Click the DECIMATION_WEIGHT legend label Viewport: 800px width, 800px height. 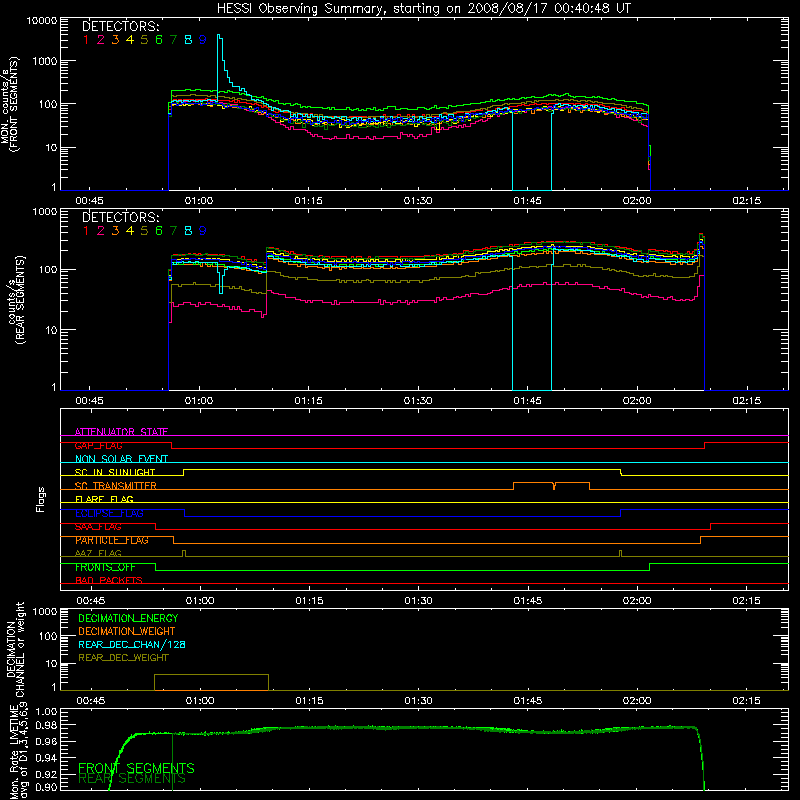(127, 631)
